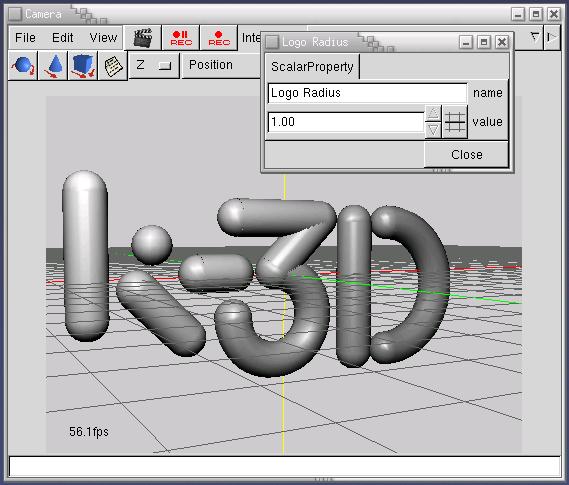Open the View menu

pyautogui.click(x=103, y=38)
